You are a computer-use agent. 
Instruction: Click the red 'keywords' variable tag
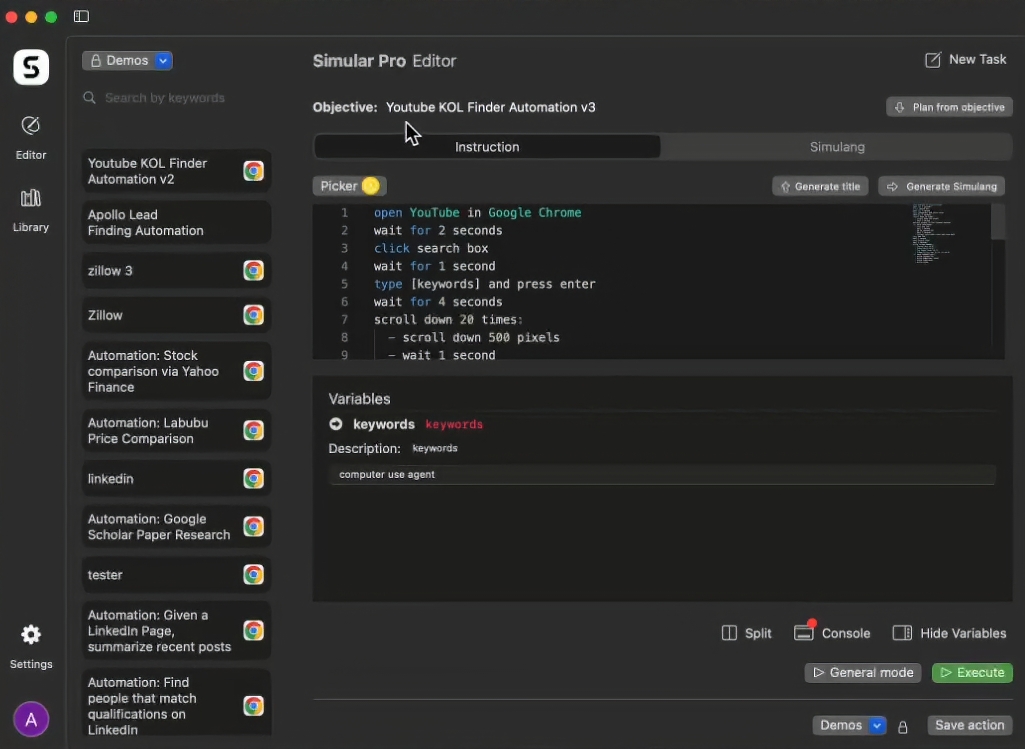coord(454,424)
